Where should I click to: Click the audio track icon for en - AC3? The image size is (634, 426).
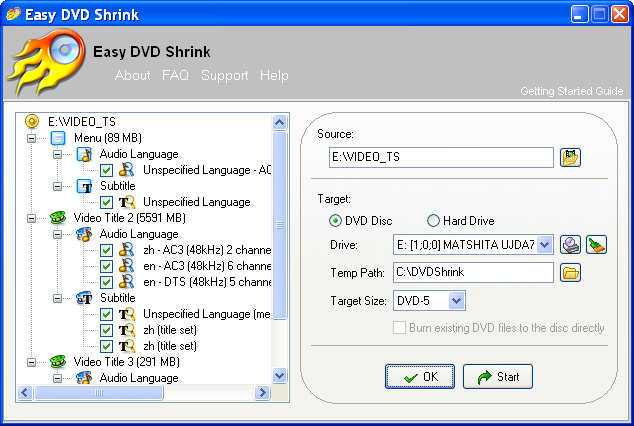[x=127, y=266]
